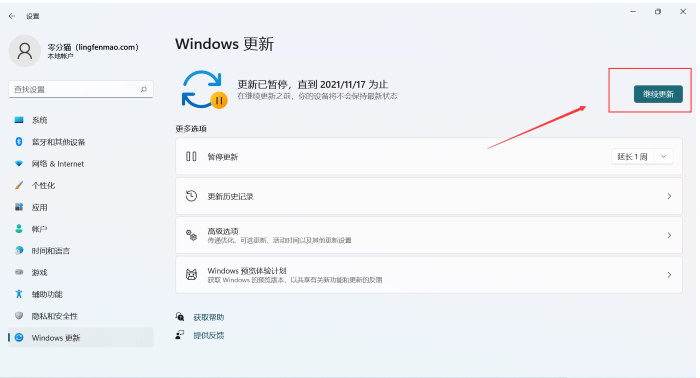Click the 高级选项 title text
The width and height of the screenshot is (700, 378).
coord(223,231)
